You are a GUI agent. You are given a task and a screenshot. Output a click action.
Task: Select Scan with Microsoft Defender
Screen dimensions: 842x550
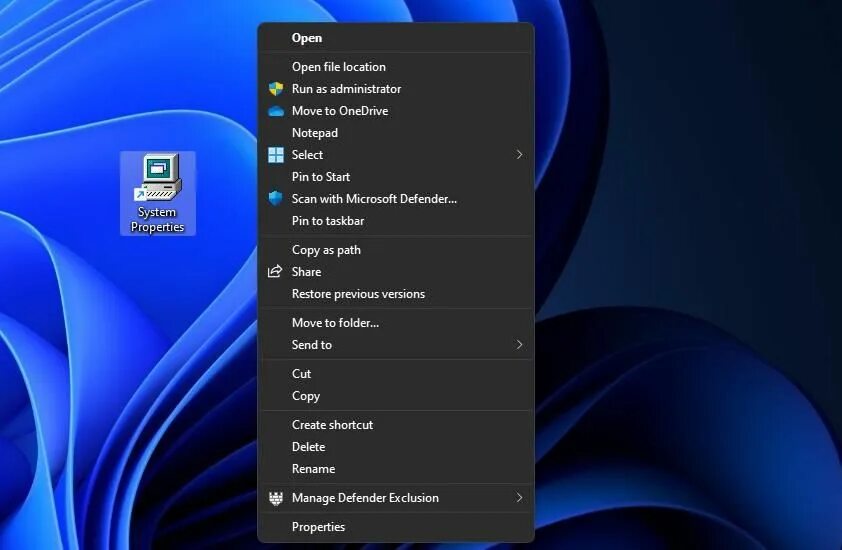396,199
